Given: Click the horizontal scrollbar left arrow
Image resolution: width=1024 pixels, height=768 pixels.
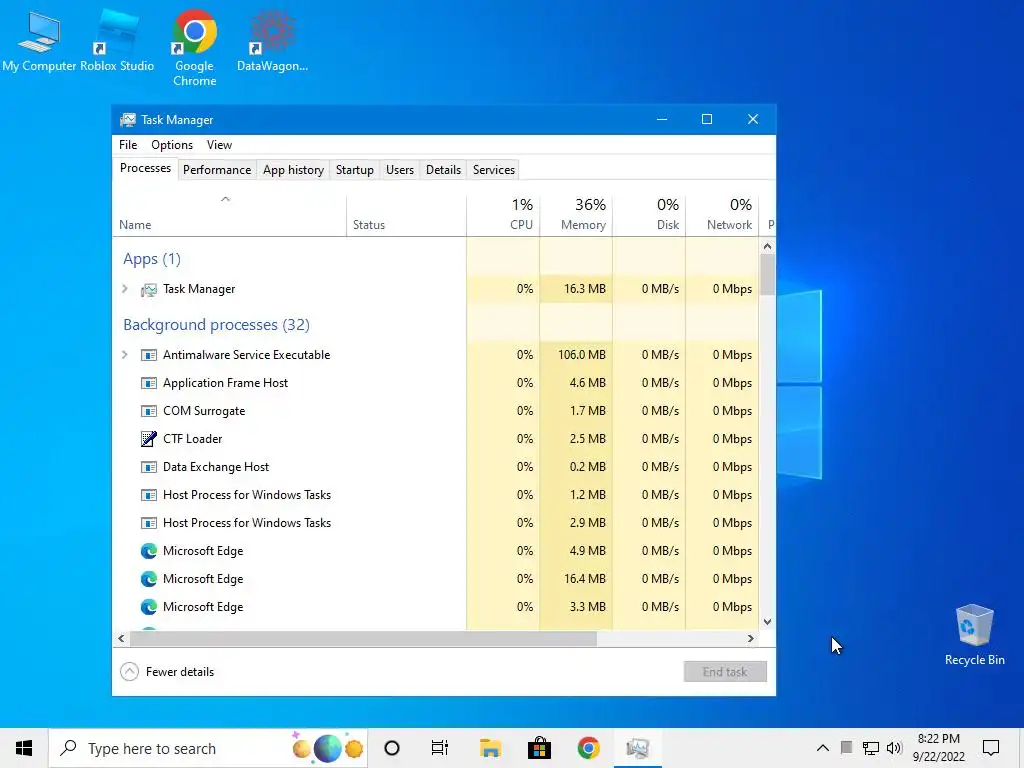Looking at the screenshot, I should [121, 639].
